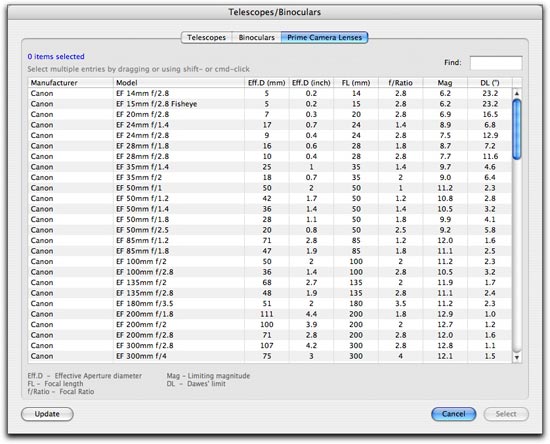Click the Canon cell of EF 14mm f/2.8 row
The image size is (550, 444).
pos(42,93)
